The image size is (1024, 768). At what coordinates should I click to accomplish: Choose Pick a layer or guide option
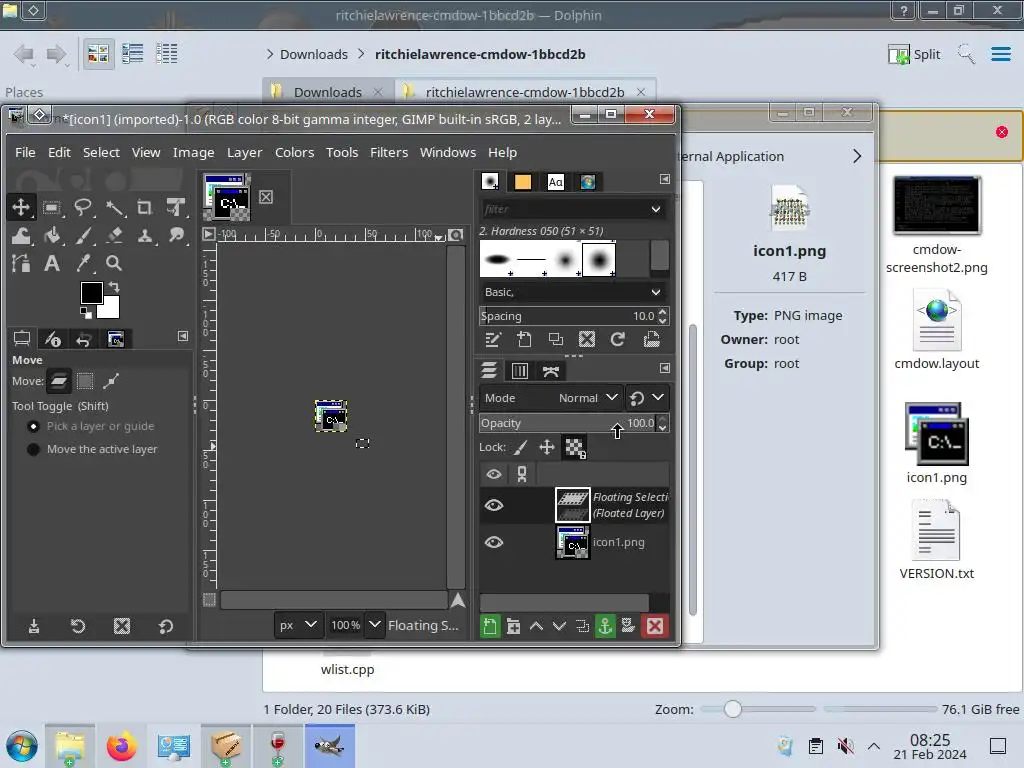click(x=91, y=426)
